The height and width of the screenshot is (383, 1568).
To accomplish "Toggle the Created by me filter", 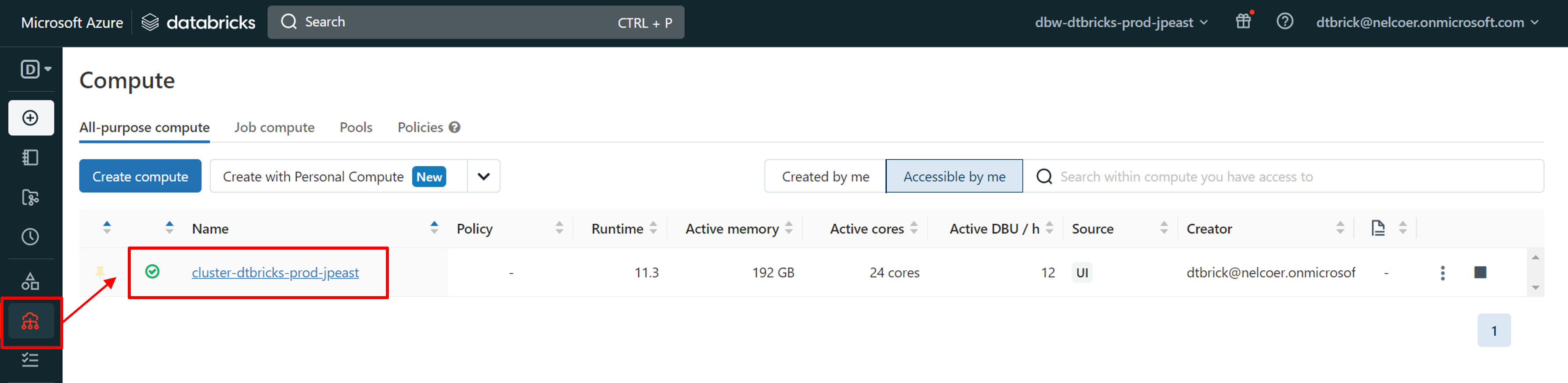I will 825,176.
